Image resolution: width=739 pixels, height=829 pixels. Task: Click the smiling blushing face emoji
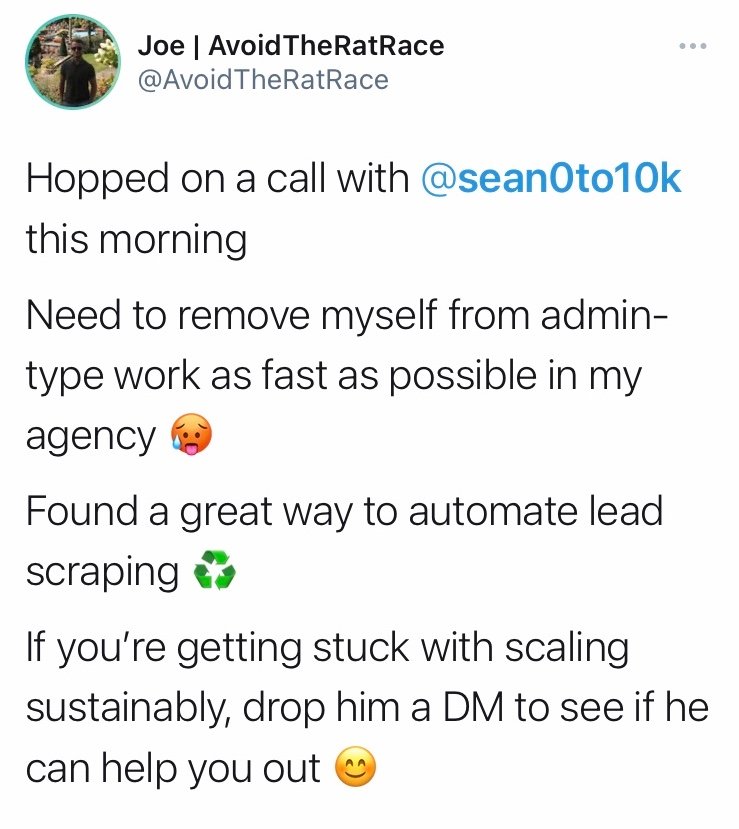[356, 767]
